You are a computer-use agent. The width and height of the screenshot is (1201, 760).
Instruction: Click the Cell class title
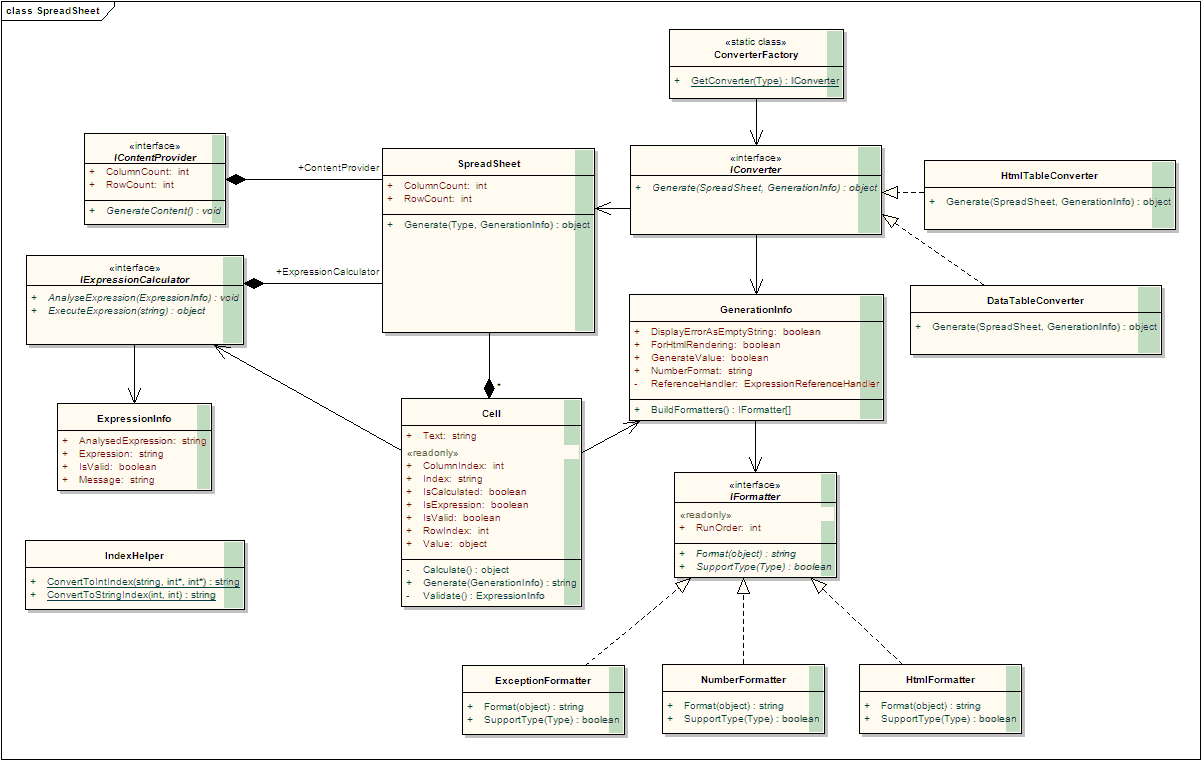(491, 414)
